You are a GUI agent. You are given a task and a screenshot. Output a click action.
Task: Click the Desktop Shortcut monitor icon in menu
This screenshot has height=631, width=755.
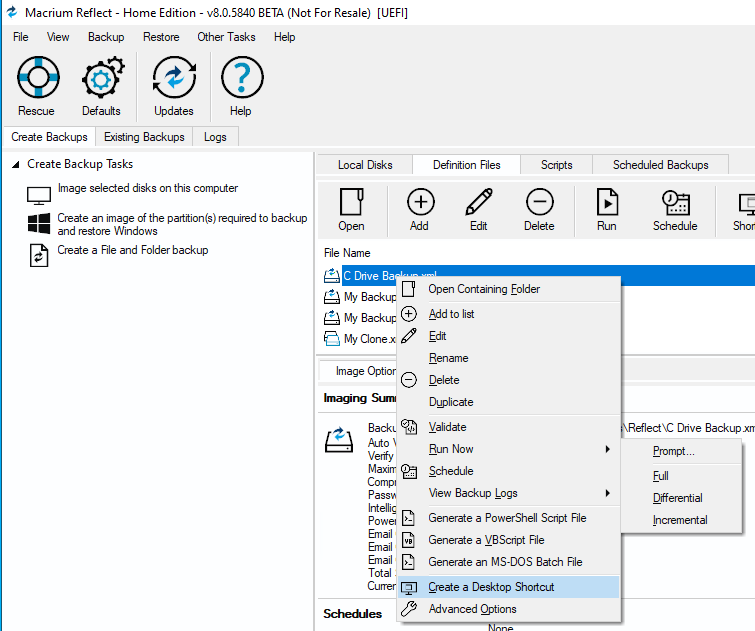click(409, 588)
